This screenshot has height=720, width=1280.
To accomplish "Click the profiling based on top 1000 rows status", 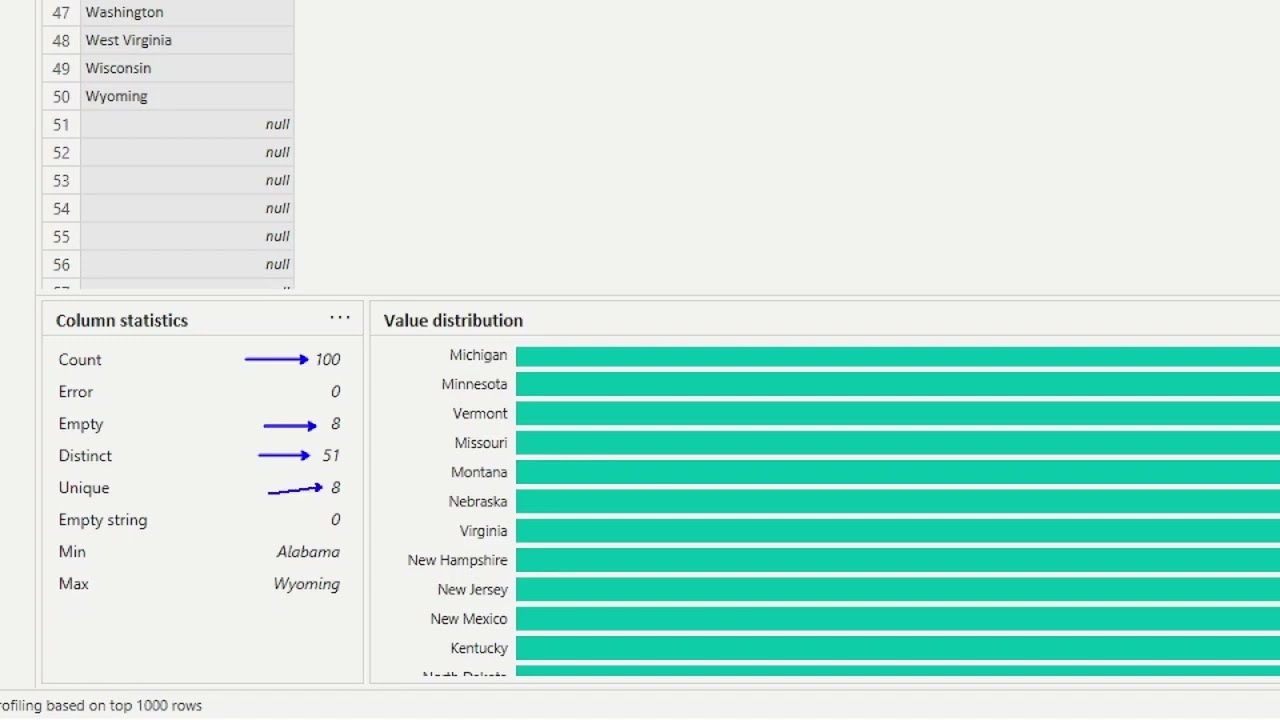I will coord(101,705).
